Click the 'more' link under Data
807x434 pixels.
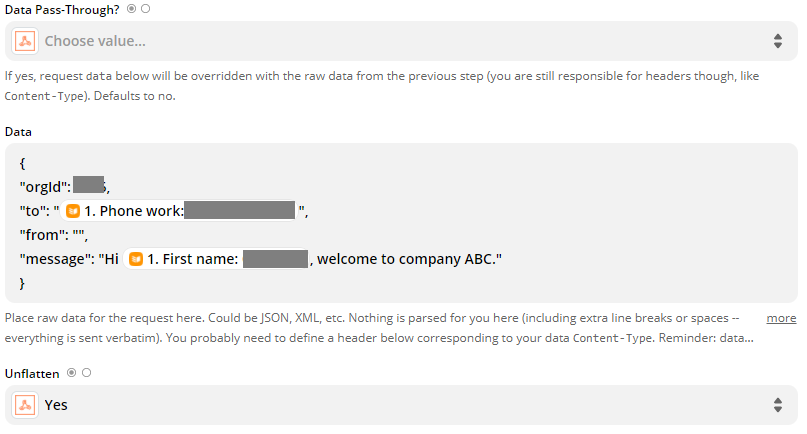[x=781, y=318]
